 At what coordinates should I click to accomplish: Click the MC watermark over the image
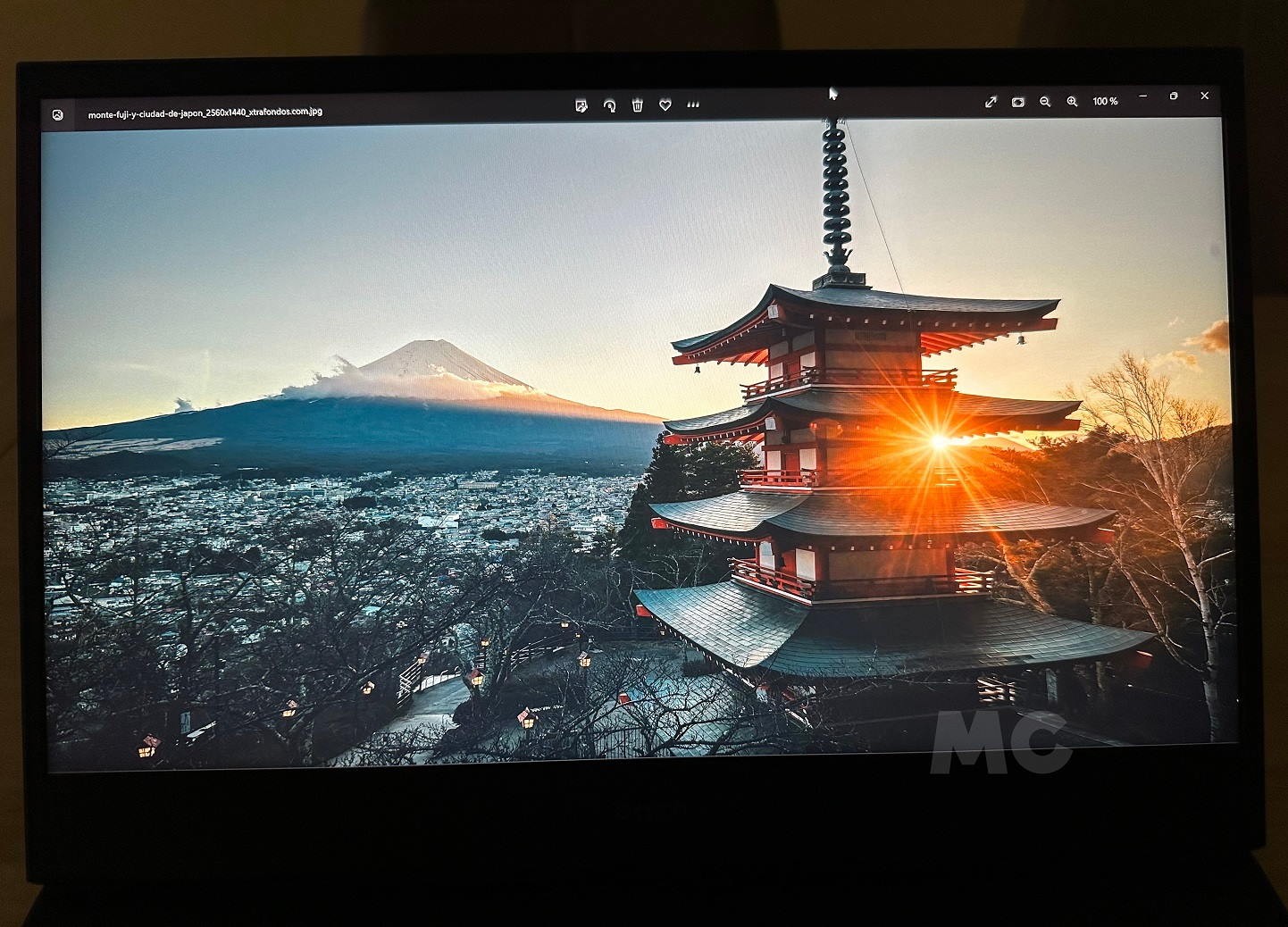999,743
